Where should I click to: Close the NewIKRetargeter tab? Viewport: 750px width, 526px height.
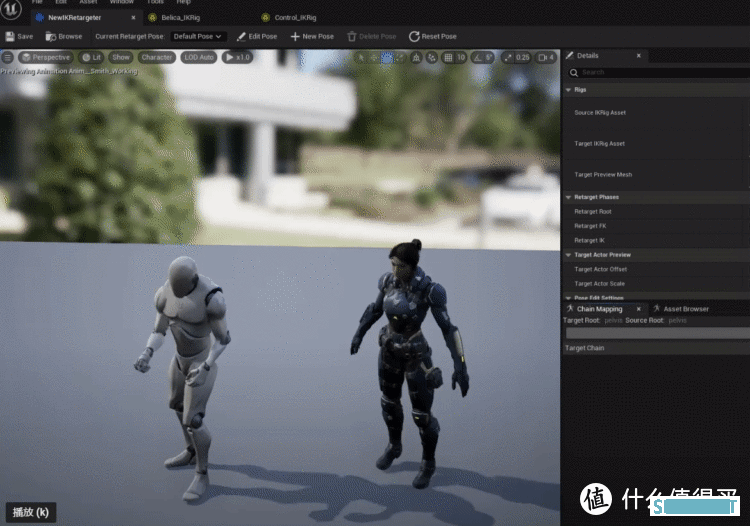[x=133, y=18]
